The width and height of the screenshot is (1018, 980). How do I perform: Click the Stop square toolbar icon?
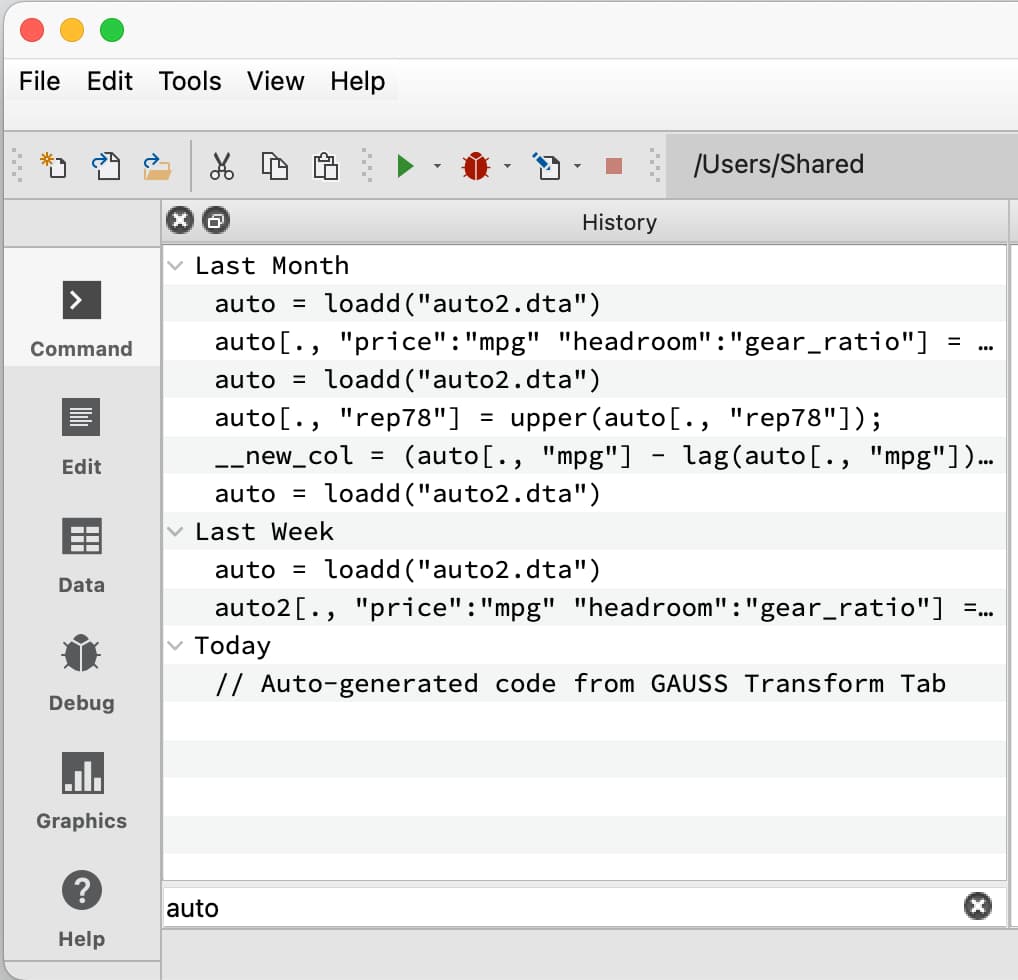click(614, 165)
